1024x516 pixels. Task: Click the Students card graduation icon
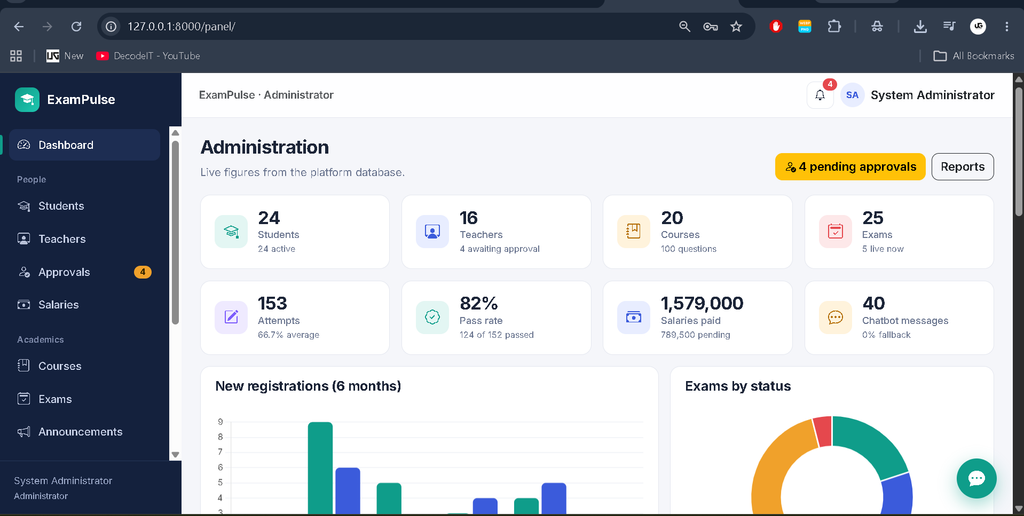[x=231, y=231]
